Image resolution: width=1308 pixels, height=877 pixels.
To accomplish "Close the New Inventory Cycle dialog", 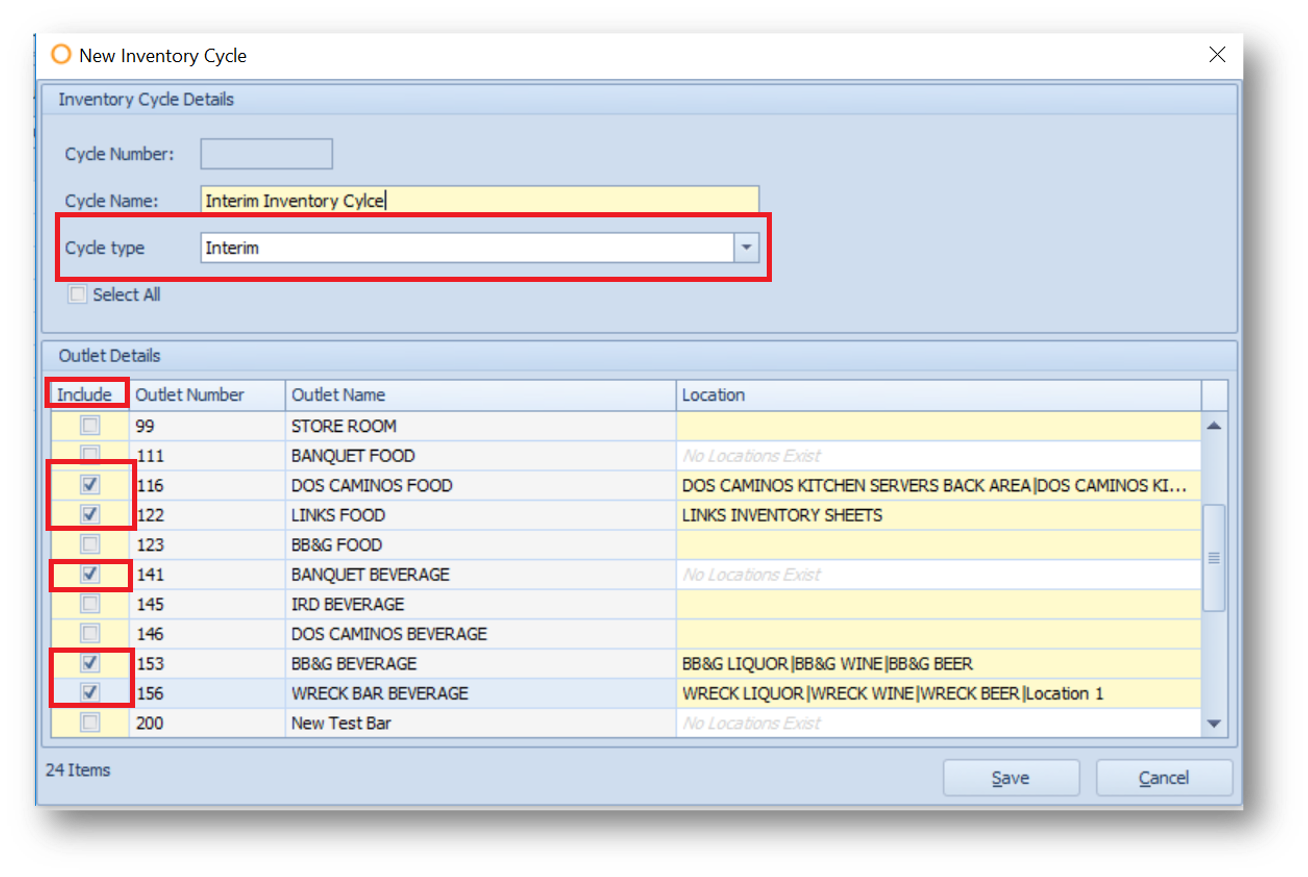I will point(1217,55).
